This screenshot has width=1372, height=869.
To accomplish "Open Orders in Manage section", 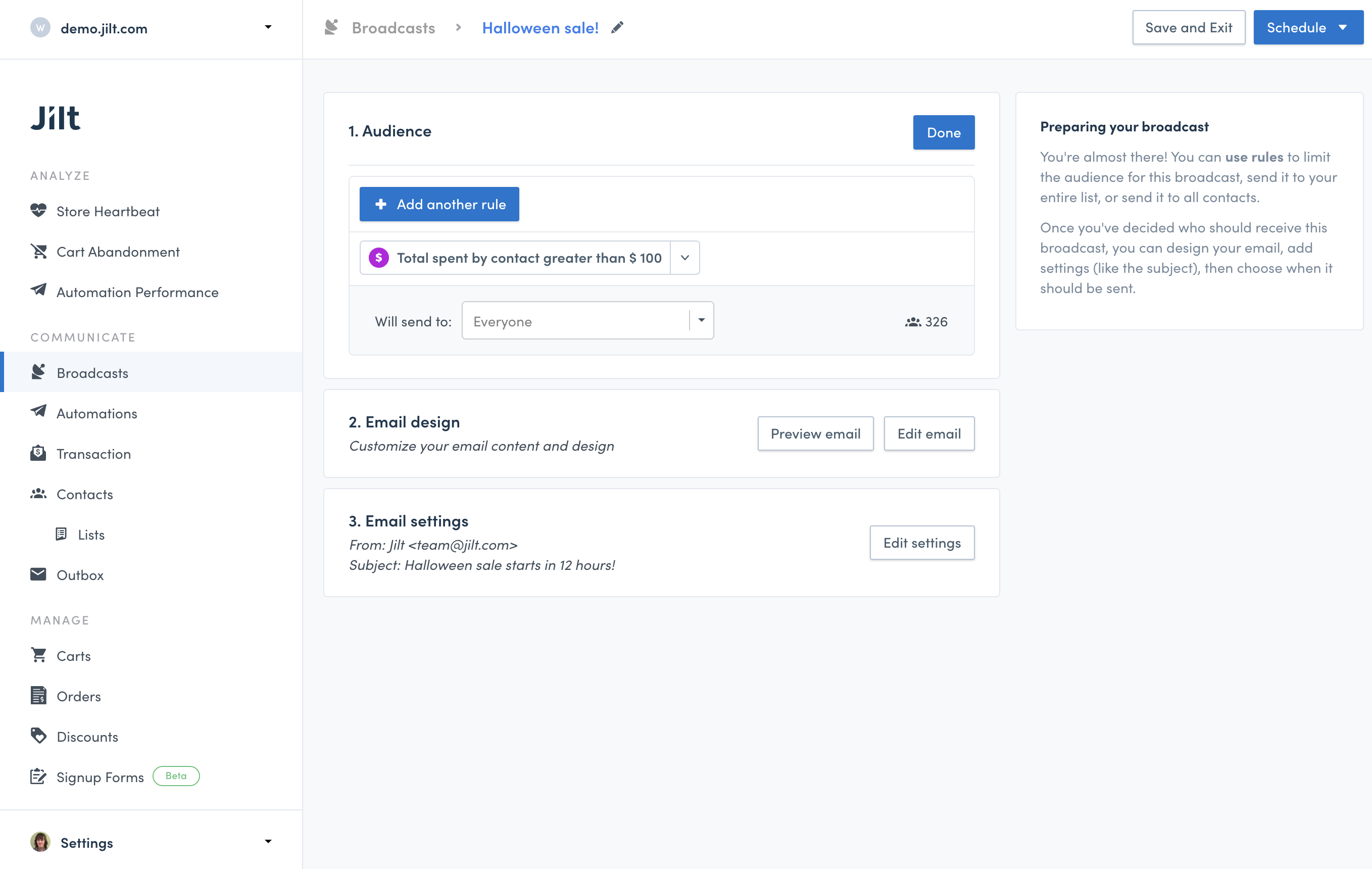I will [x=79, y=697].
